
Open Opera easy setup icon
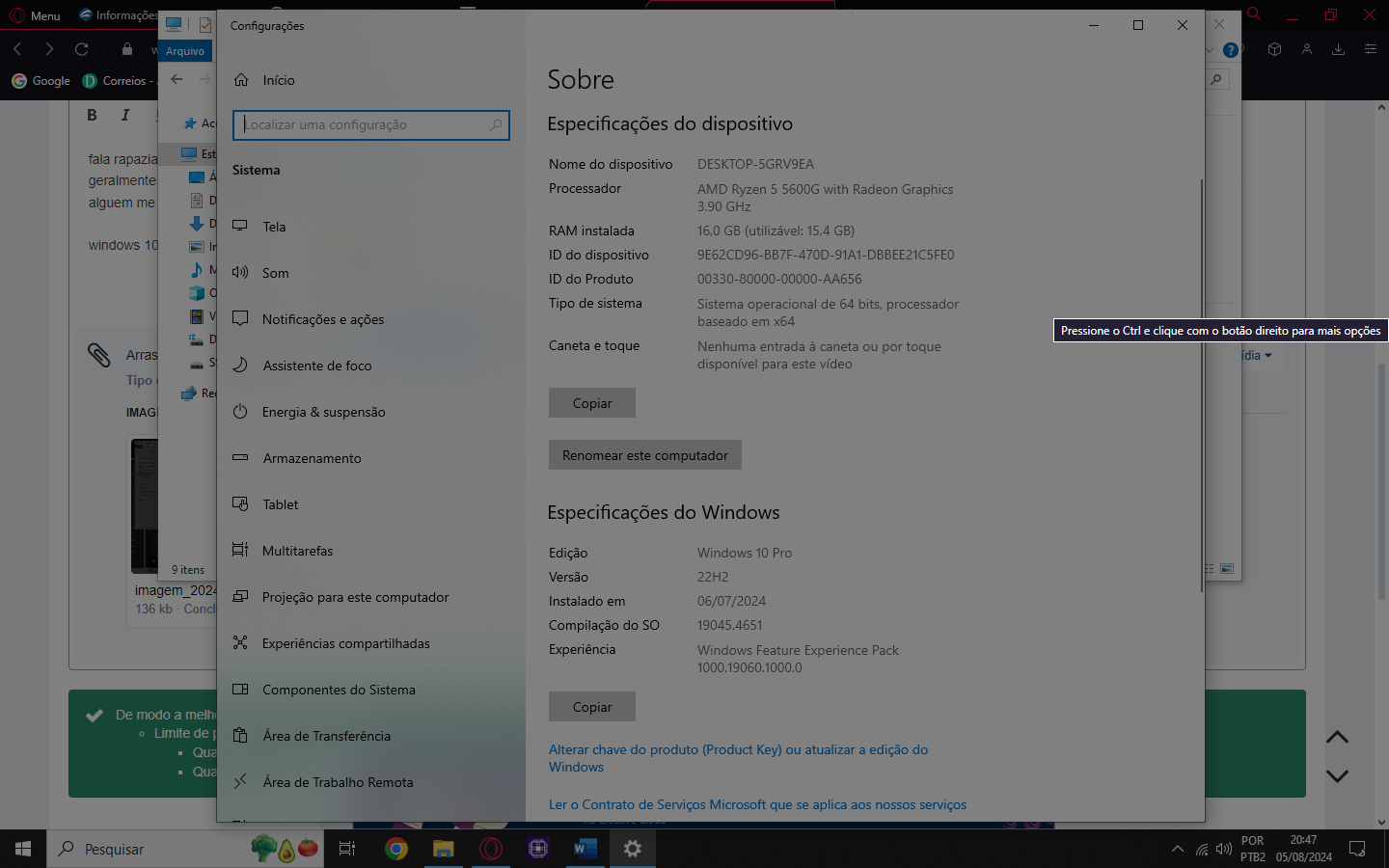pyautogui.click(x=1370, y=49)
